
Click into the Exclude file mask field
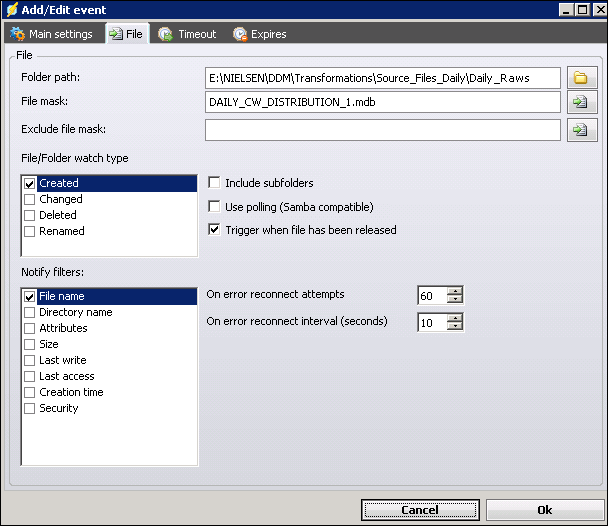382,130
